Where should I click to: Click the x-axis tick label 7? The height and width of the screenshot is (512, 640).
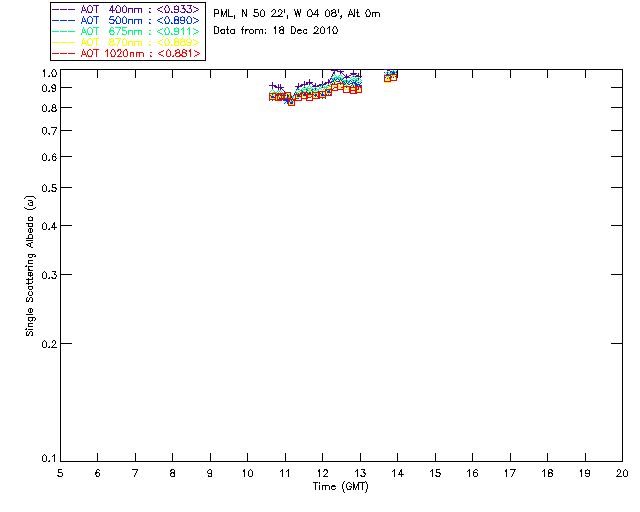(135, 474)
